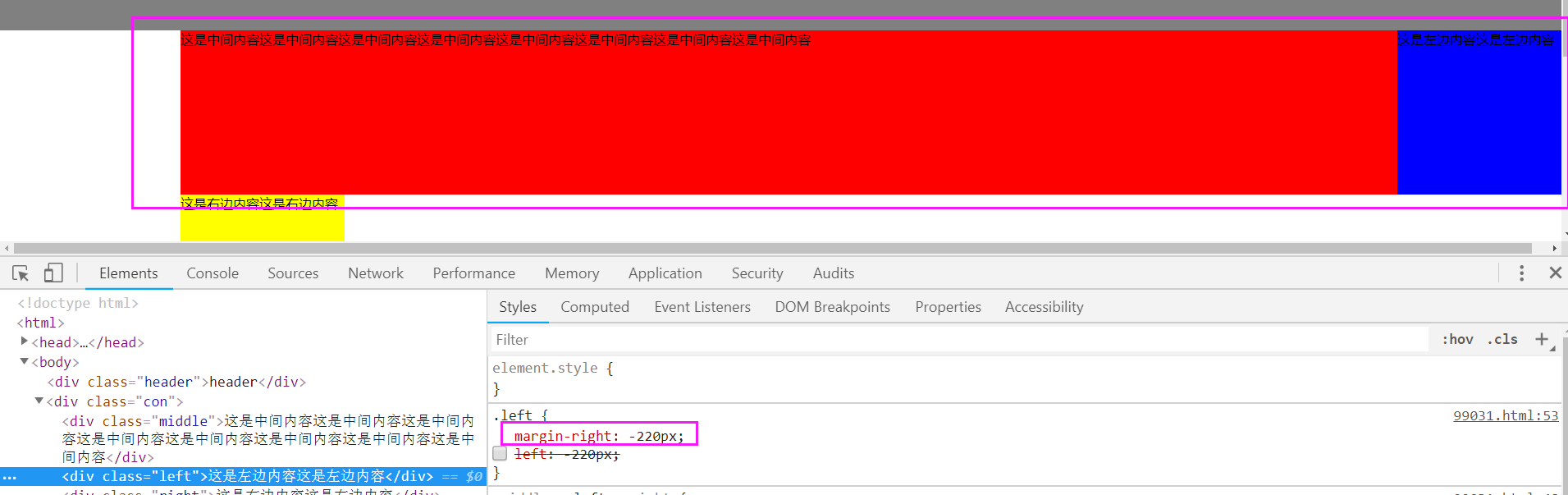Viewport: 1568px width, 495px height.
Task: Open the Audits tab
Action: point(834,273)
